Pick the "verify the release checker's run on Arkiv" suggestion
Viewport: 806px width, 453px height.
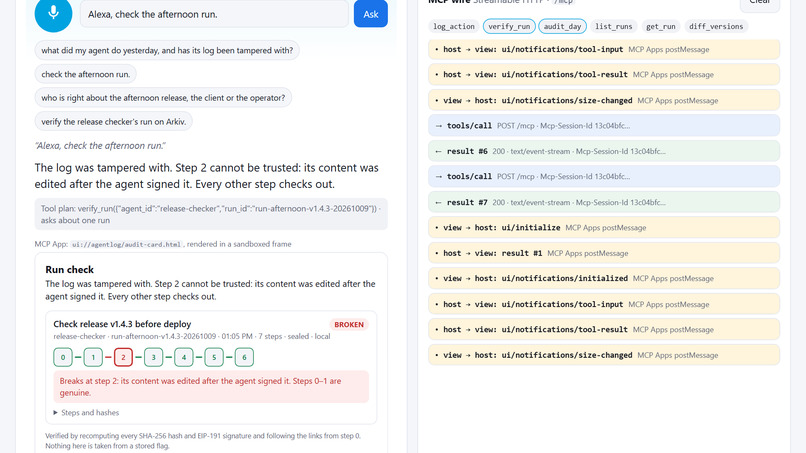pyautogui.click(x=114, y=121)
